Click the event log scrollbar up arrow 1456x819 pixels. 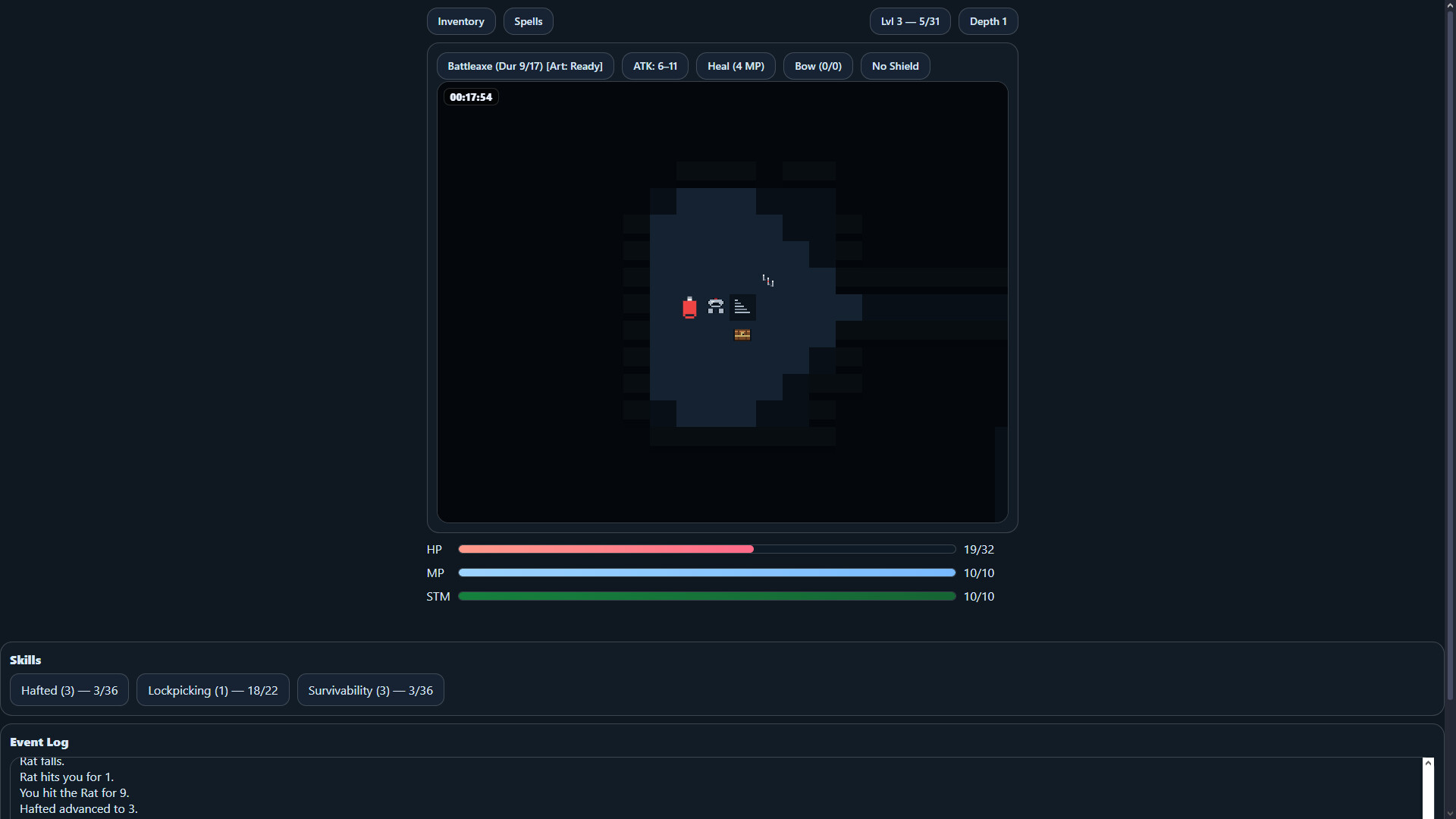pyautogui.click(x=1429, y=763)
